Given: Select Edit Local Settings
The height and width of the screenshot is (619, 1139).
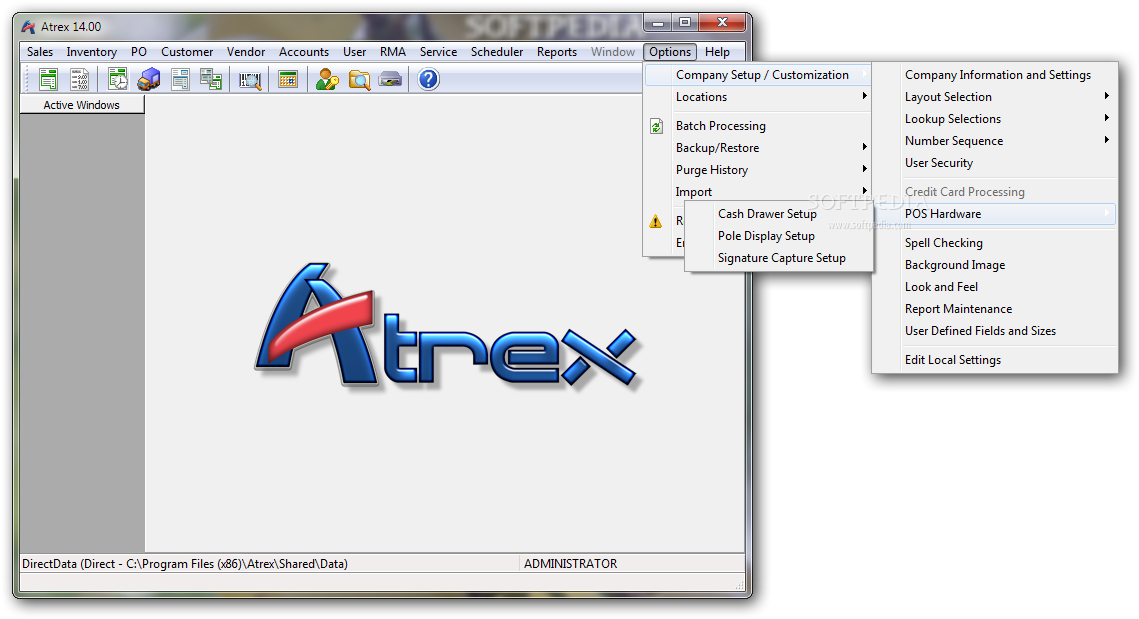Looking at the screenshot, I should (994, 360).
